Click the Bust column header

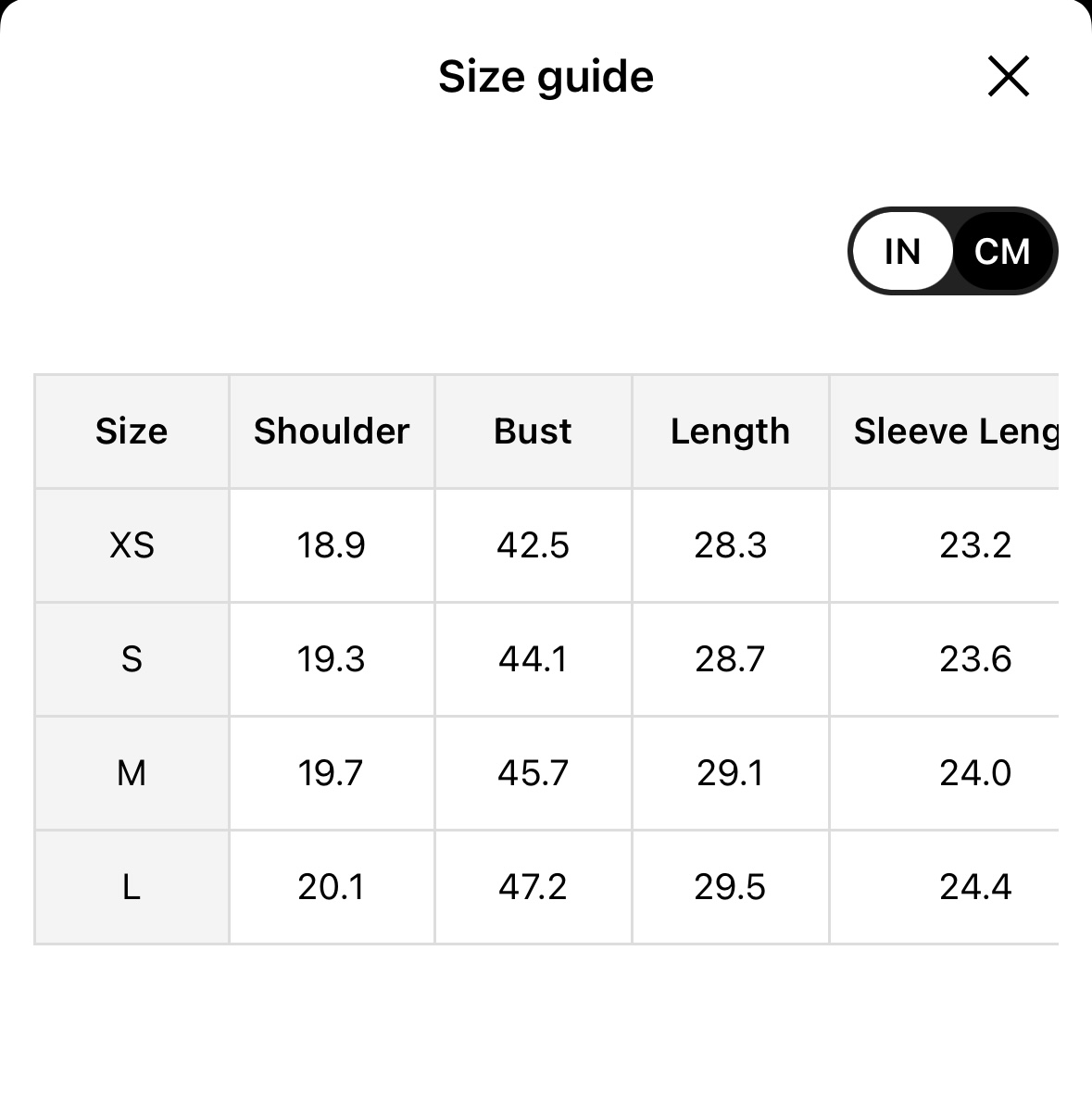tap(533, 431)
